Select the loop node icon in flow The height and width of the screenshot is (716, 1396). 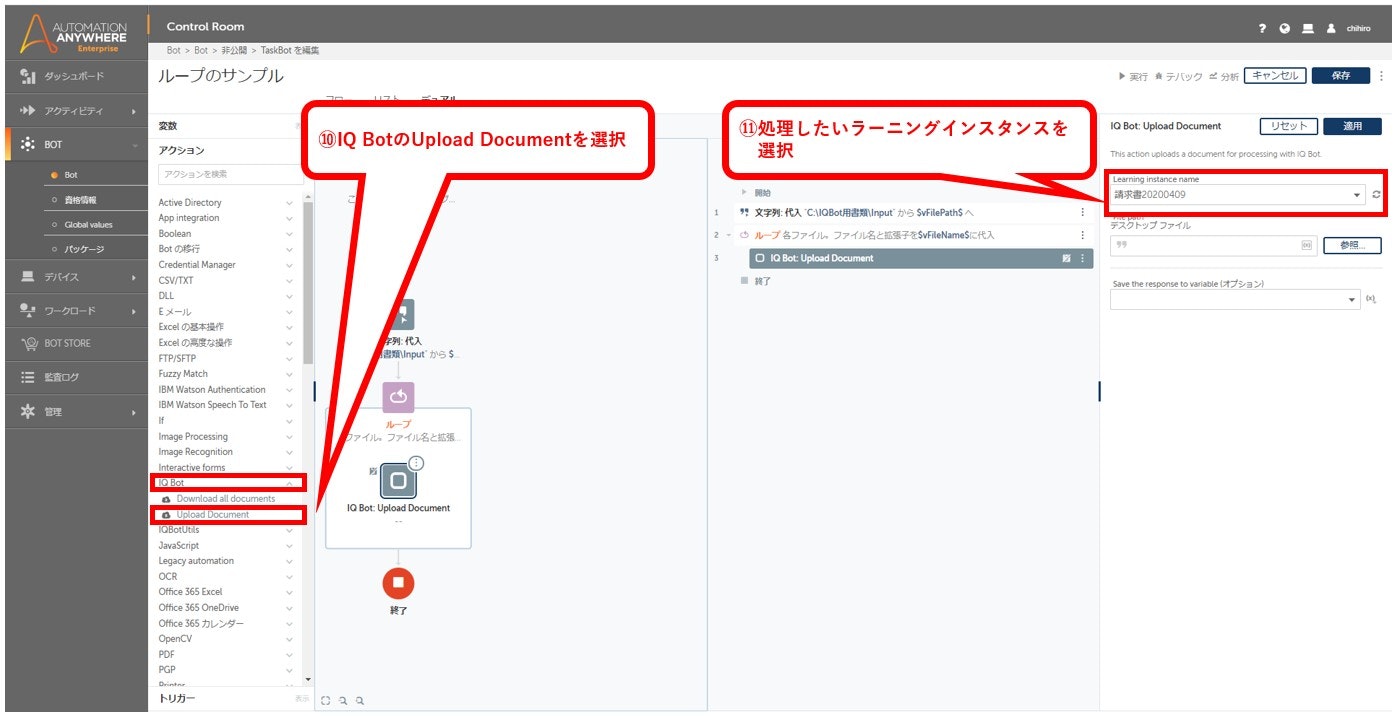[398, 397]
